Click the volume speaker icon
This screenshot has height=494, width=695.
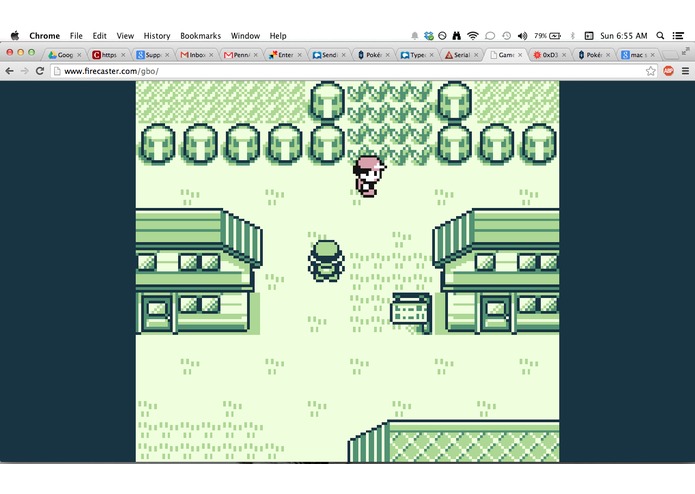click(x=523, y=36)
